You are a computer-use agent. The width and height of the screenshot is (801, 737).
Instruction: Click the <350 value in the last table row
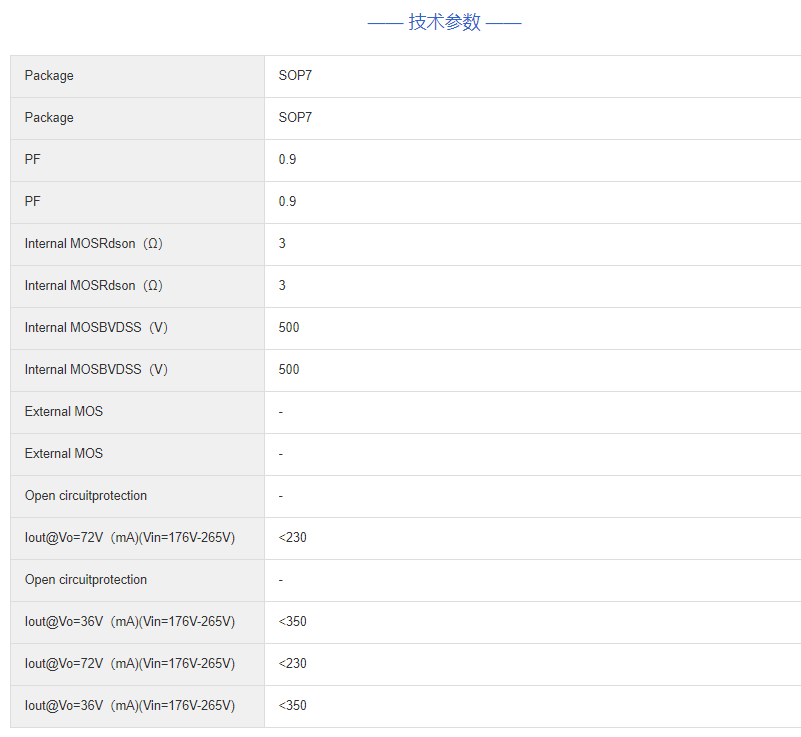pyautogui.click(x=292, y=706)
